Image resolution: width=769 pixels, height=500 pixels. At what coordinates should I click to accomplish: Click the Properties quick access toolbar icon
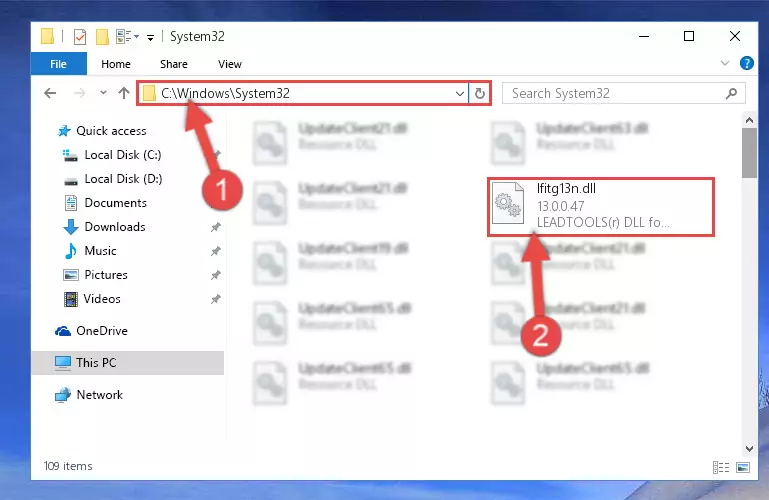79,37
